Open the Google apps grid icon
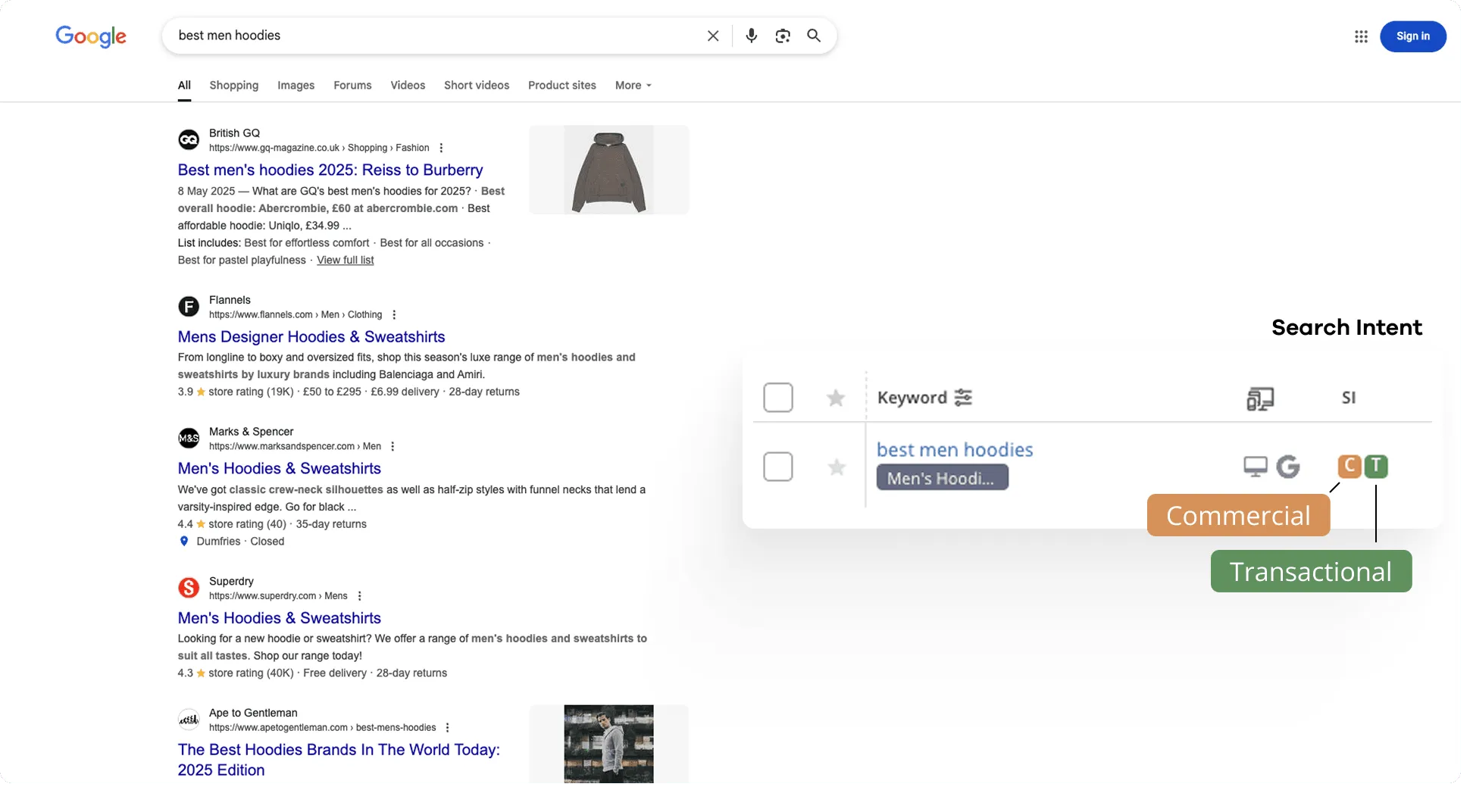Image resolution: width=1473 pixels, height=812 pixels. tap(1361, 36)
